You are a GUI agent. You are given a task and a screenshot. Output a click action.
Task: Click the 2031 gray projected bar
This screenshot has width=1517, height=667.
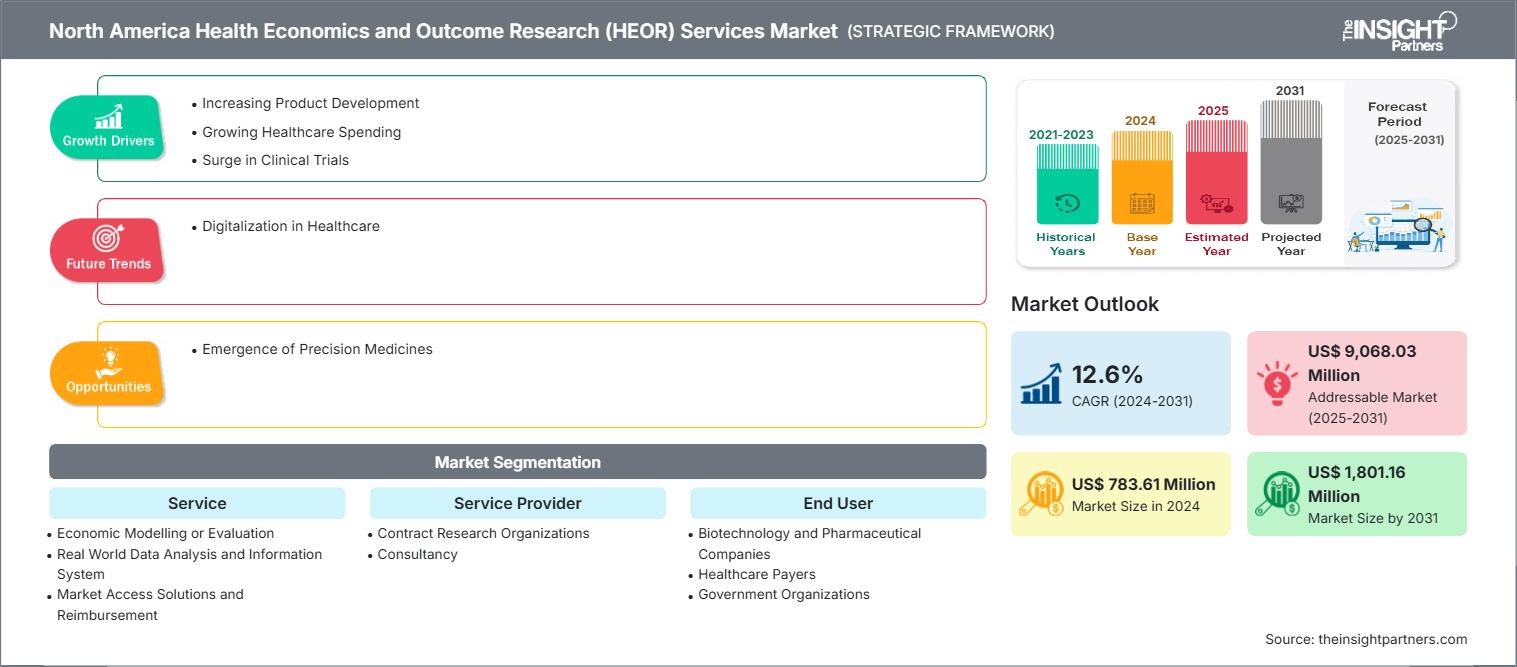click(1291, 160)
